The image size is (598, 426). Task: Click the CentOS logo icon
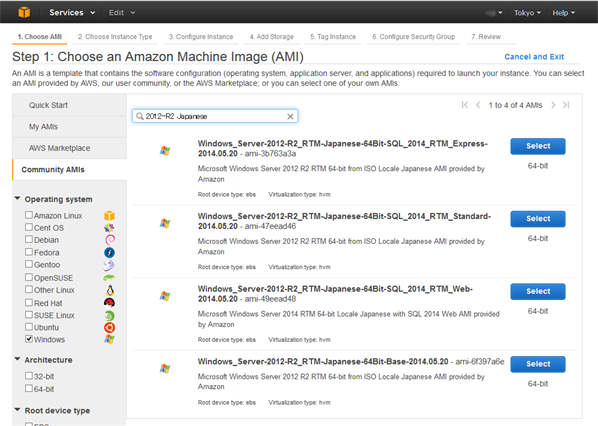point(109,228)
